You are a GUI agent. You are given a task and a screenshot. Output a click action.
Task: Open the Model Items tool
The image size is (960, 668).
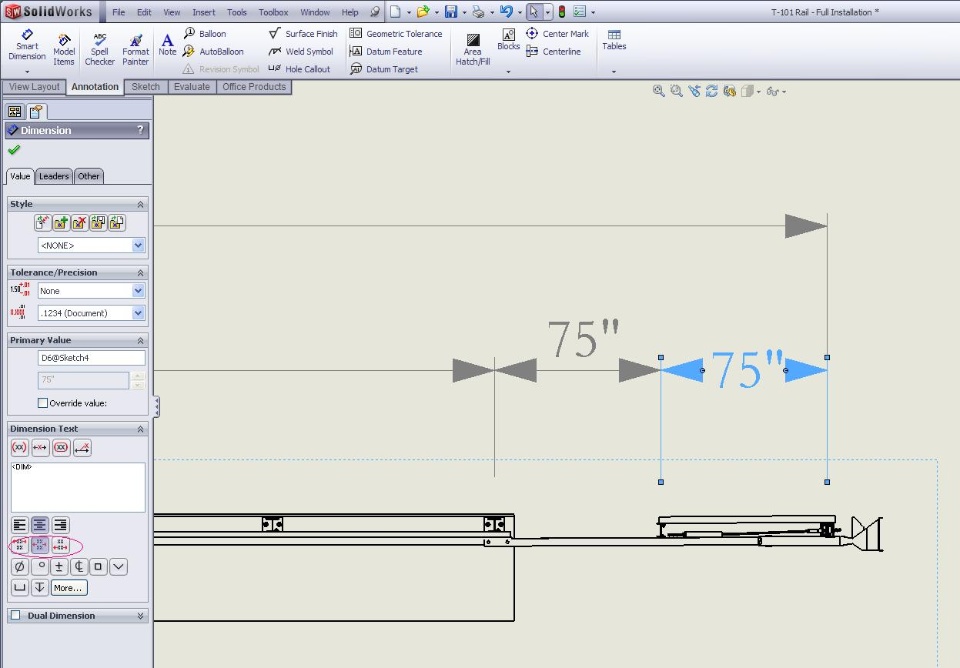(x=64, y=48)
